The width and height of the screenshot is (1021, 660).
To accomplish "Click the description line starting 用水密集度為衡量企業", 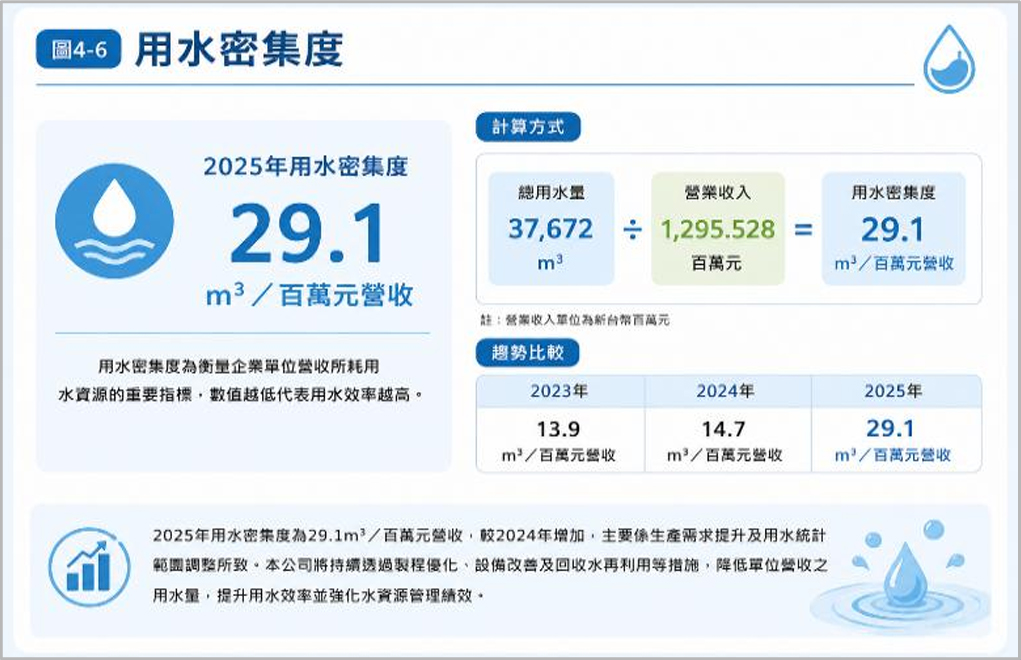I will tap(239, 366).
